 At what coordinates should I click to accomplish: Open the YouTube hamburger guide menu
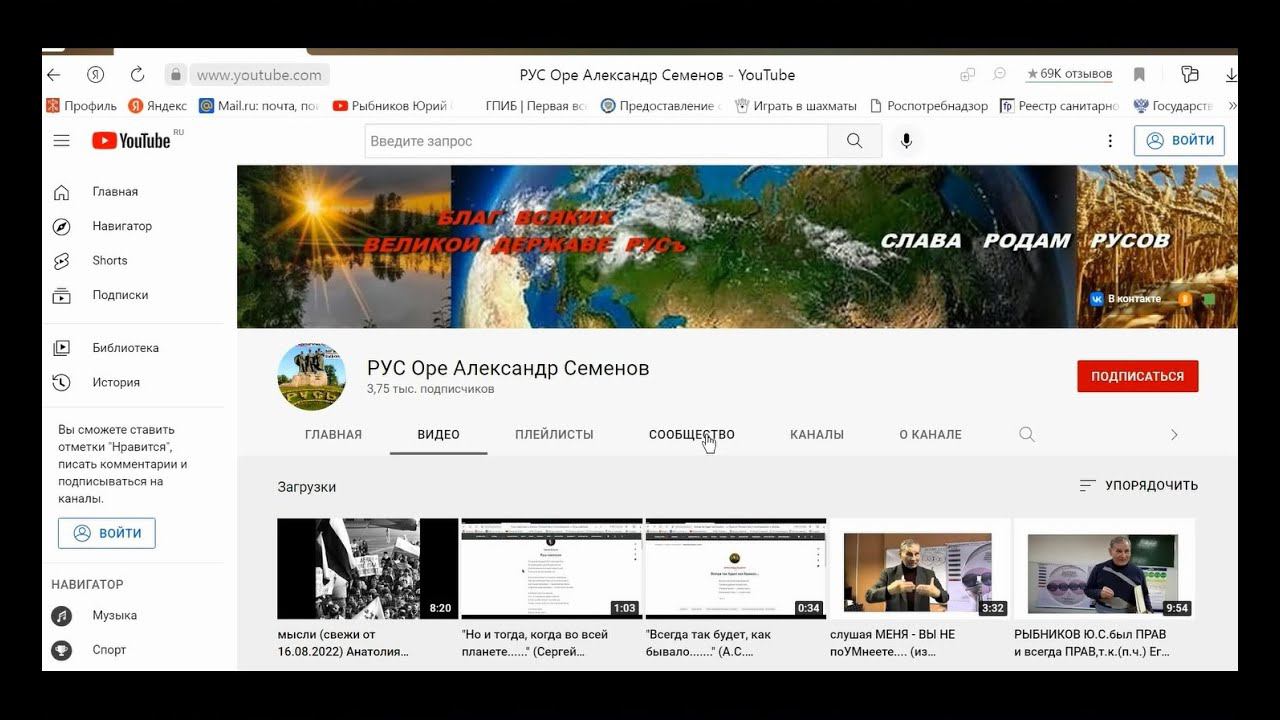coord(62,141)
